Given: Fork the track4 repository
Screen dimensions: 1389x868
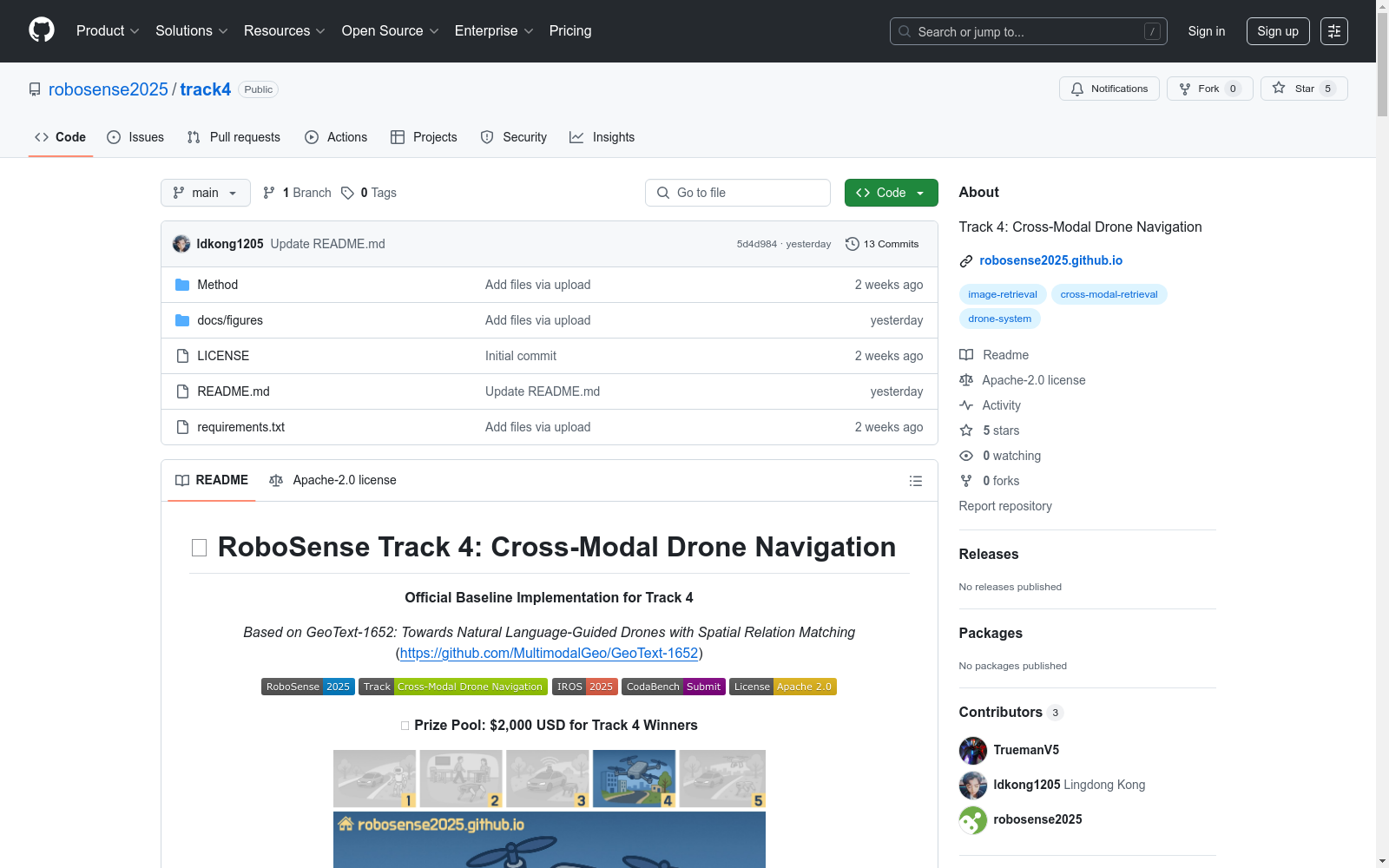Looking at the screenshot, I should tap(1209, 89).
